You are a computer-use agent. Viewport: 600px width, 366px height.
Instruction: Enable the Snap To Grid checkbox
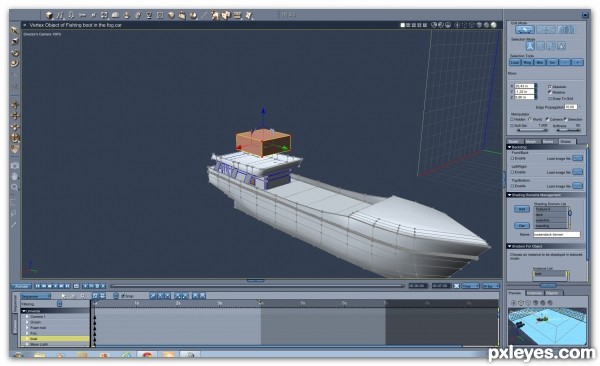pos(550,98)
